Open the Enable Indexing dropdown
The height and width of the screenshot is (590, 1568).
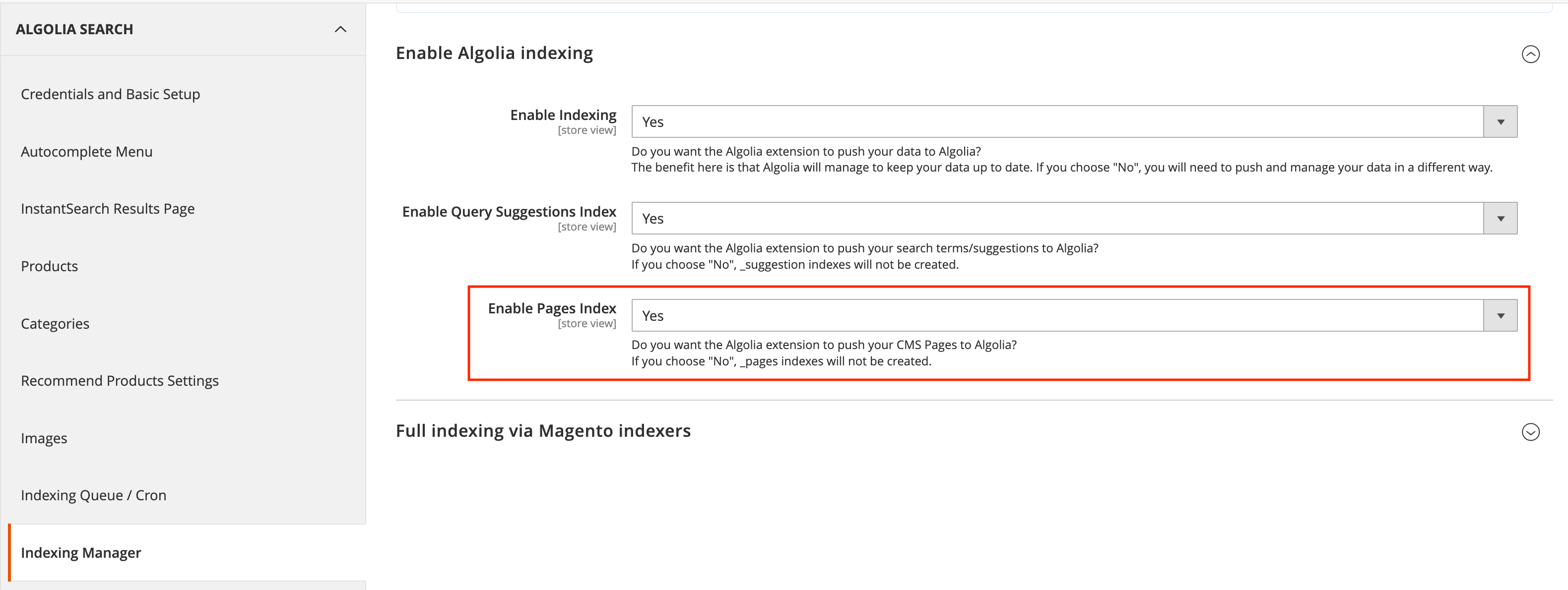coord(1501,121)
